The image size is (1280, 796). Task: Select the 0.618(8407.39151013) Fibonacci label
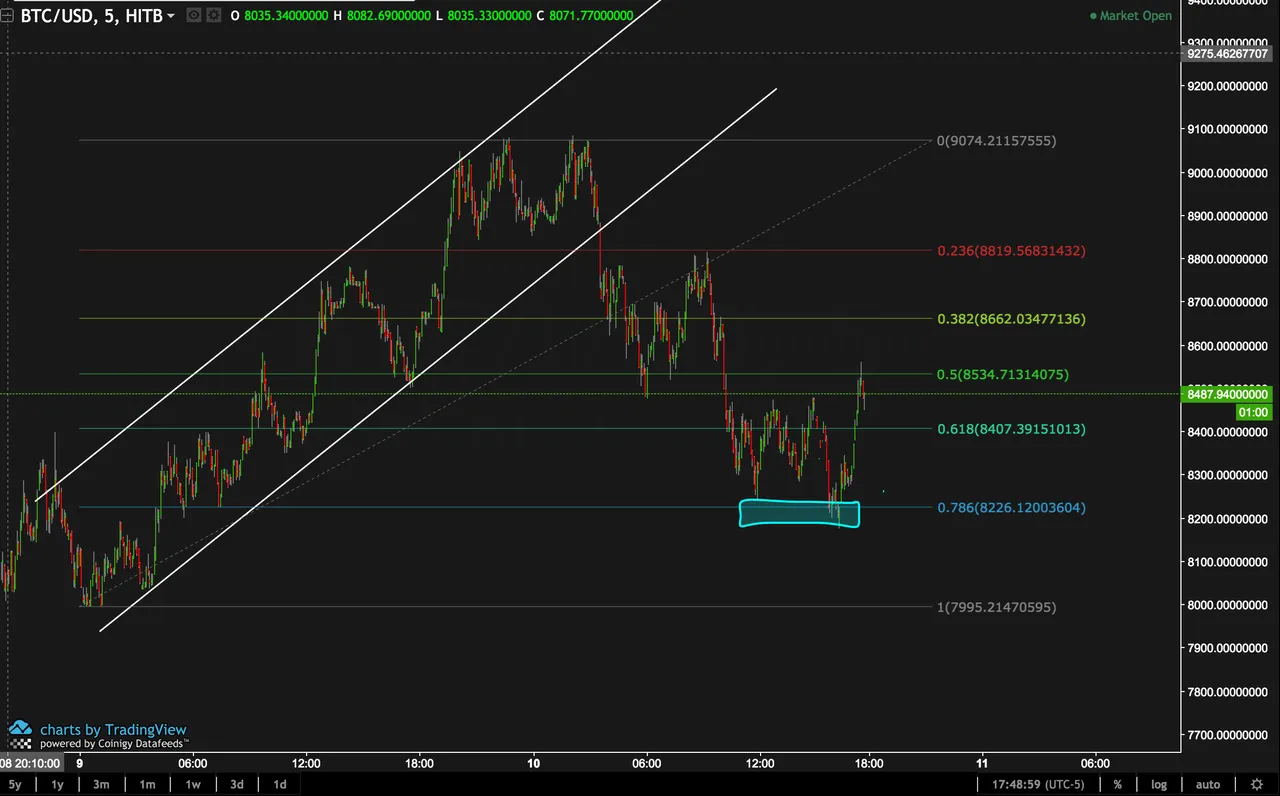click(x=1011, y=429)
